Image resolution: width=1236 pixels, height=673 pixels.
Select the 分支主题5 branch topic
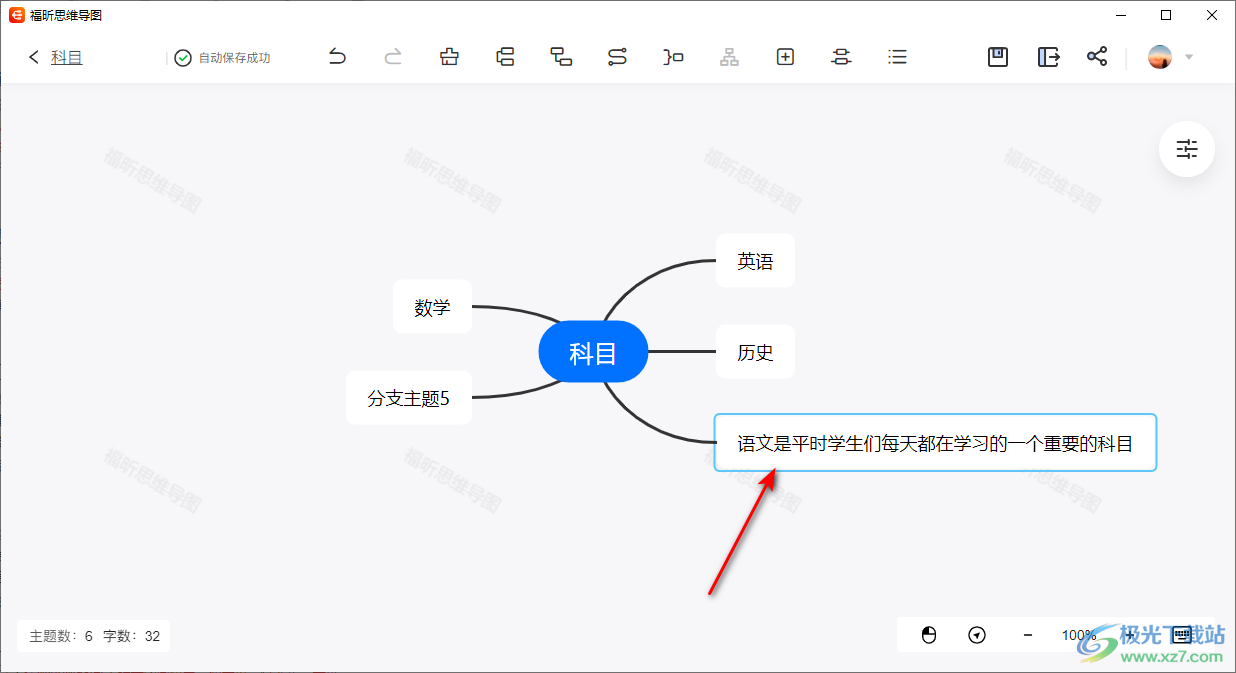pyautogui.click(x=408, y=398)
